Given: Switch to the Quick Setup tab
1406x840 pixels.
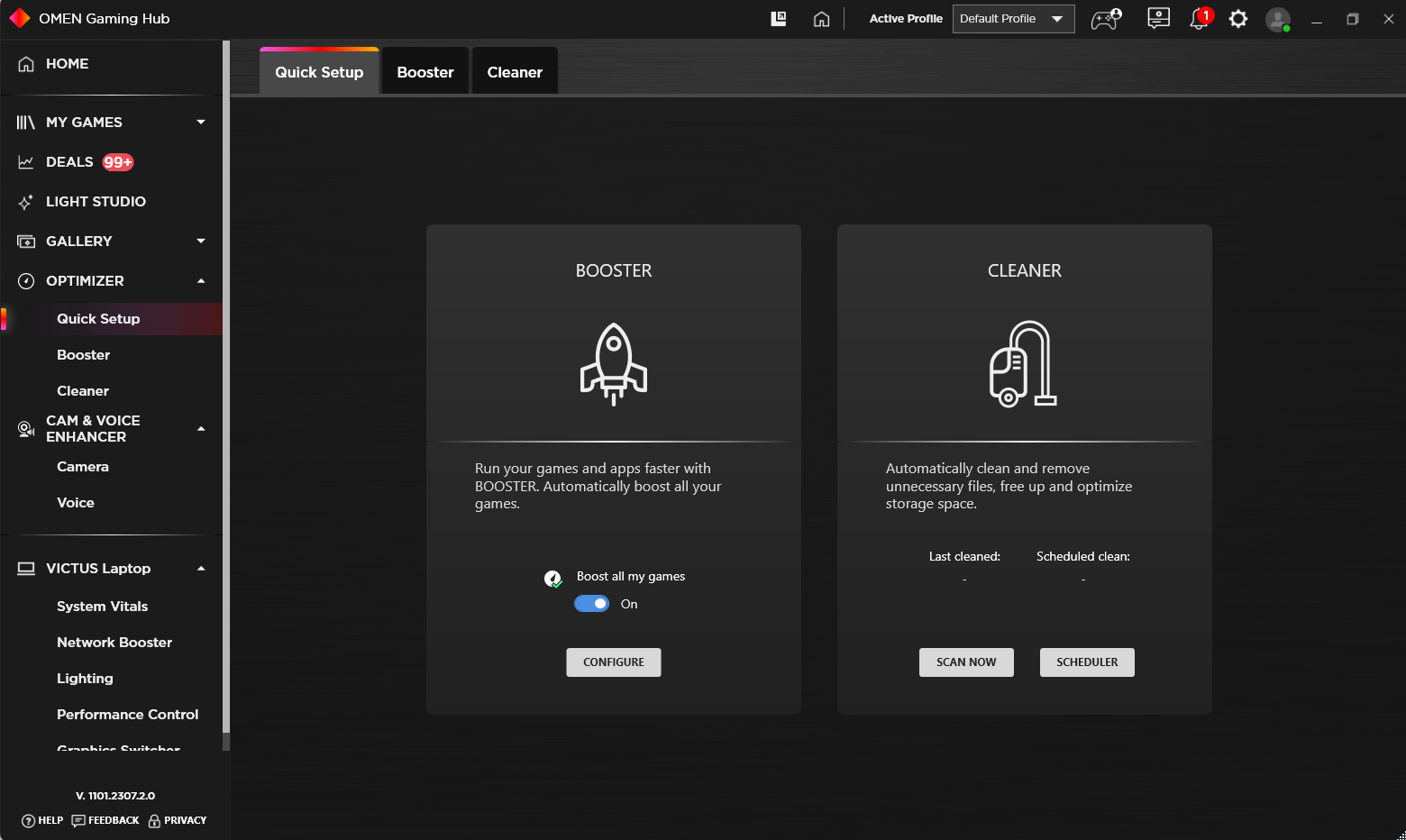Looking at the screenshot, I should point(319,71).
